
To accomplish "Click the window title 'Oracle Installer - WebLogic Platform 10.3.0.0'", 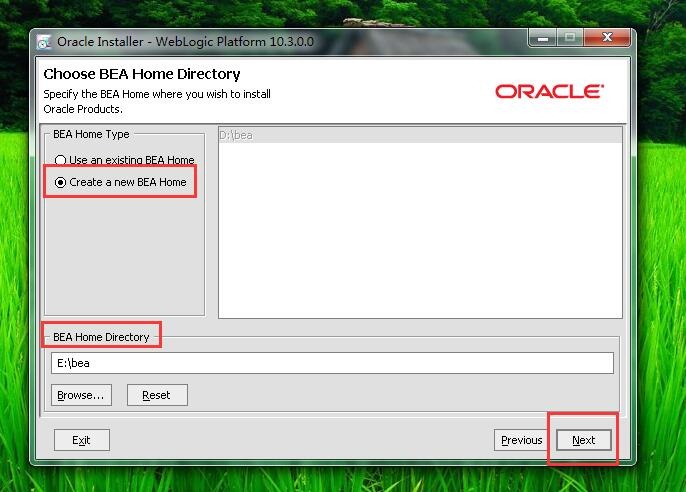I will click(x=185, y=42).
